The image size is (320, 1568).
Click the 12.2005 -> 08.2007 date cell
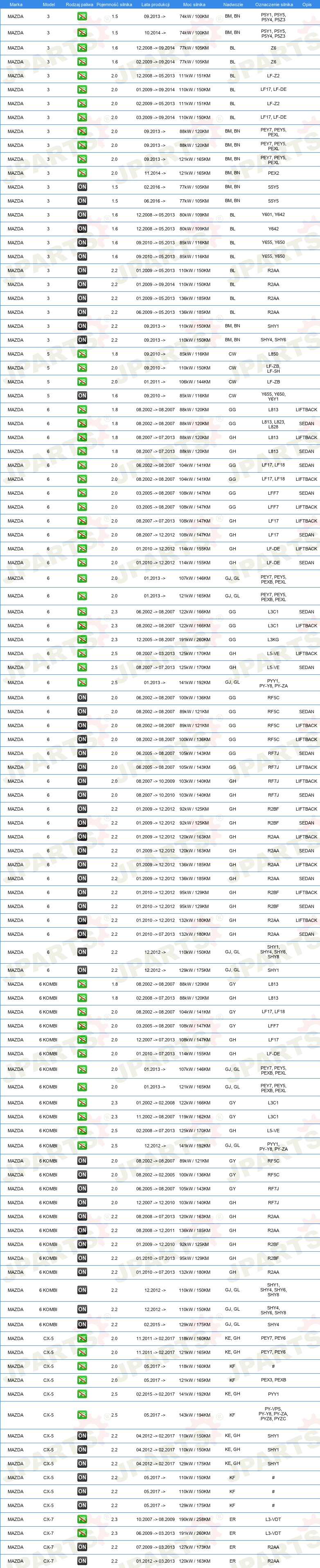[x=155, y=640]
